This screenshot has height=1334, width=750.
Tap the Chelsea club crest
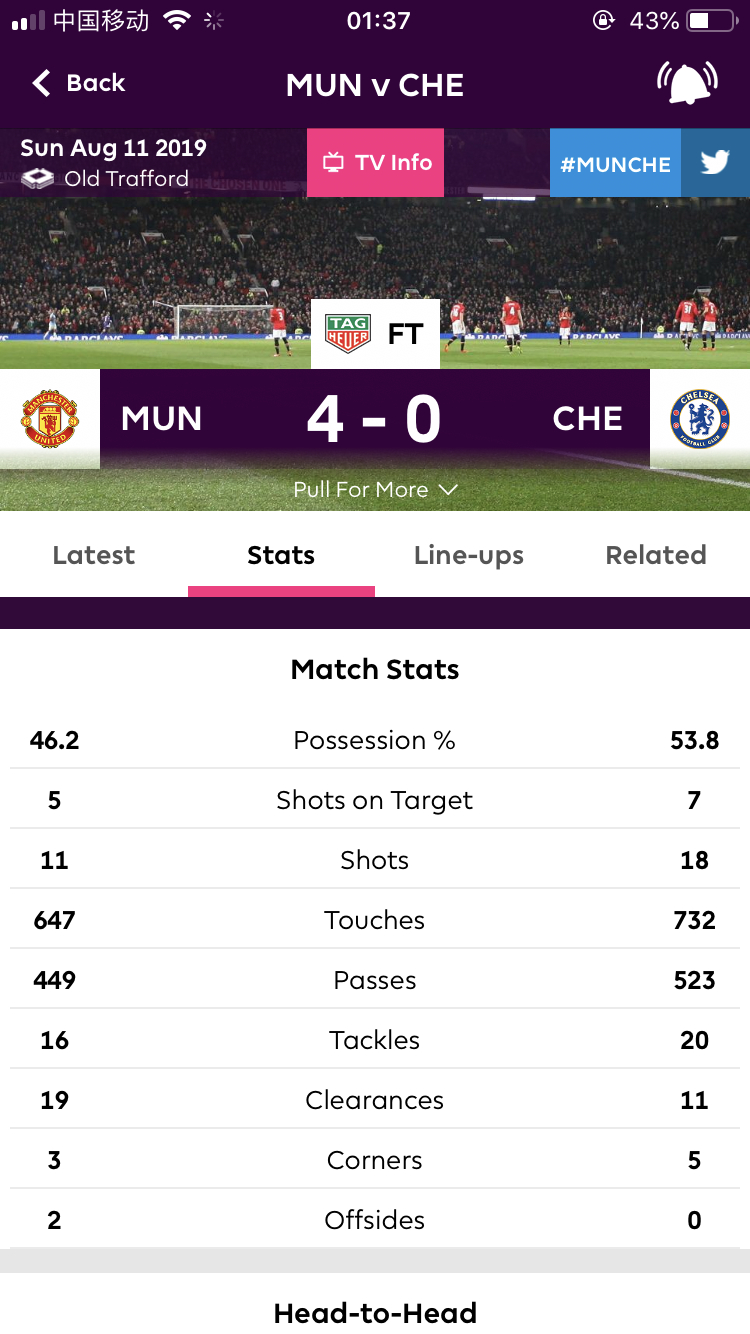700,419
